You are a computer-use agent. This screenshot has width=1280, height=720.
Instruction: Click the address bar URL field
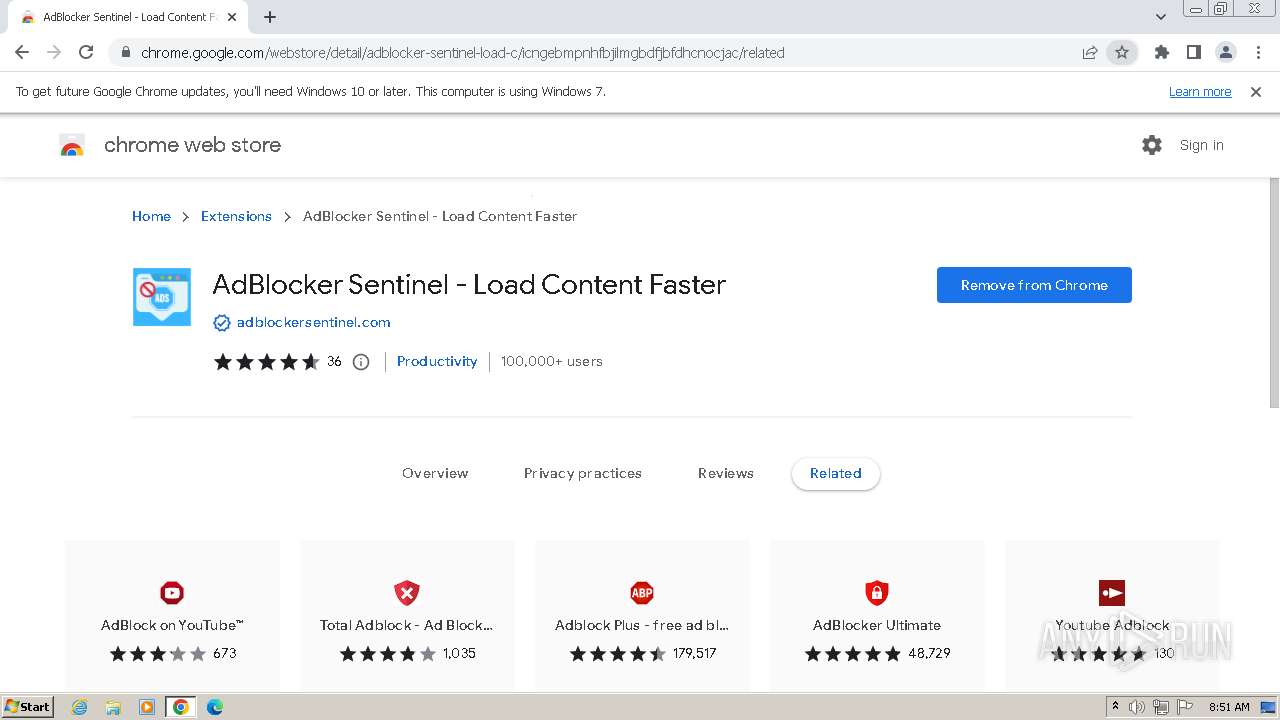click(600, 53)
